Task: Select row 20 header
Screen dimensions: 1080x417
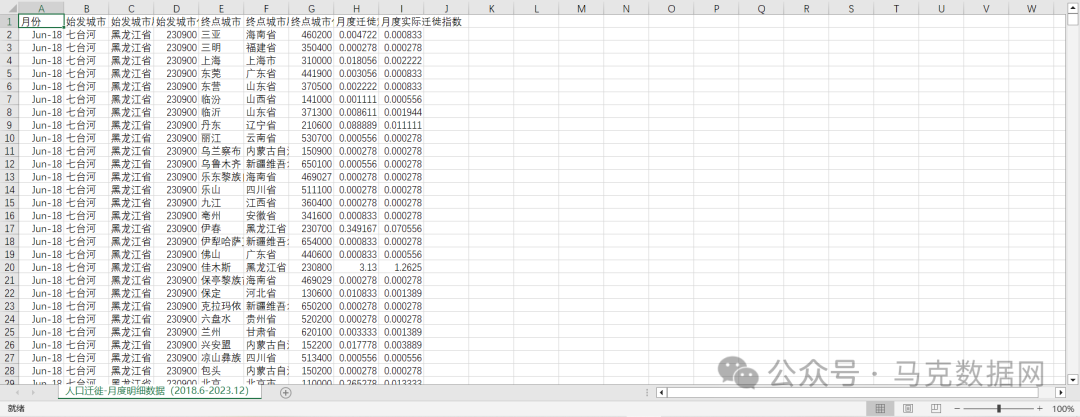Action: click(x=9, y=267)
